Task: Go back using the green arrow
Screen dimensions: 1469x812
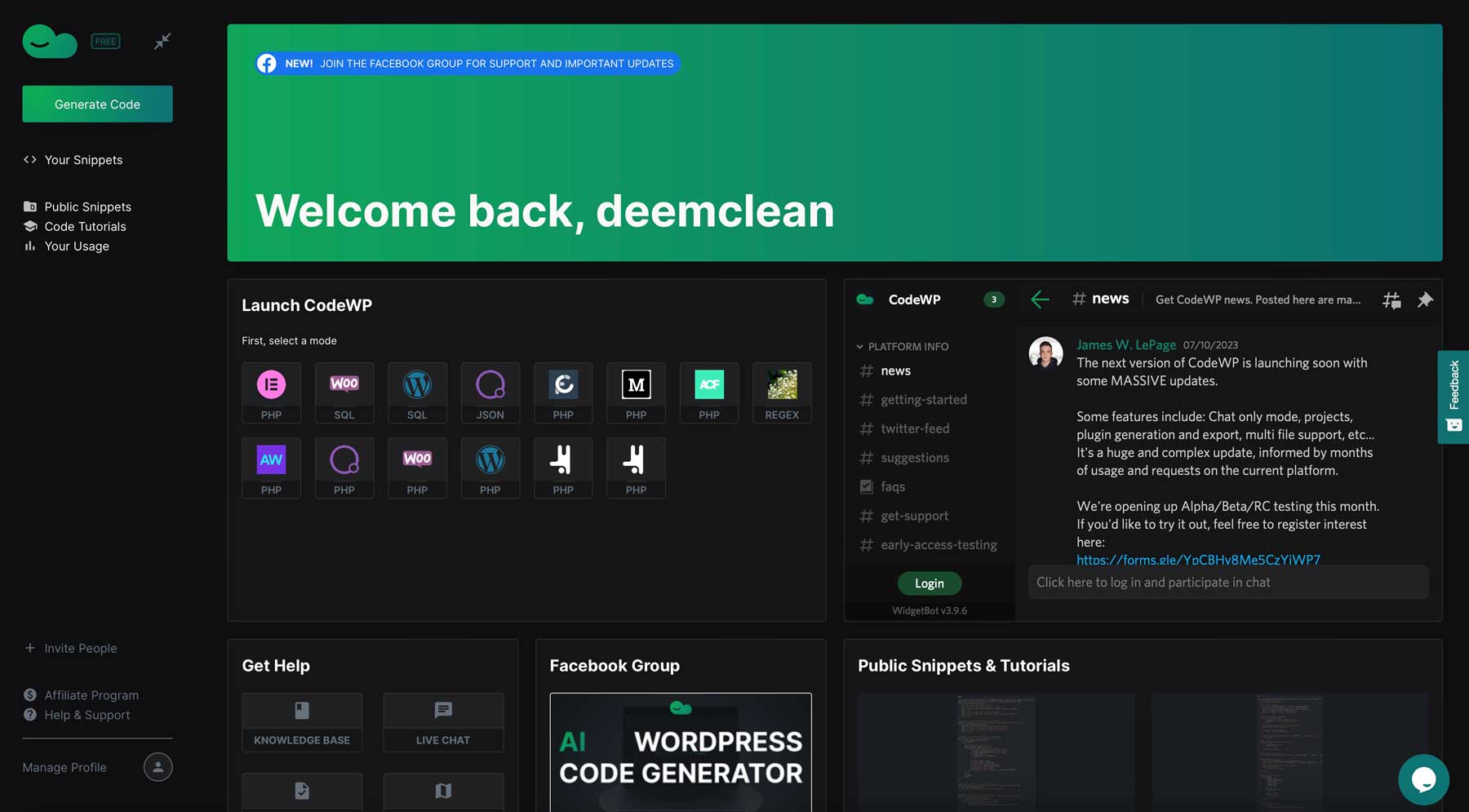Action: pos(1040,300)
